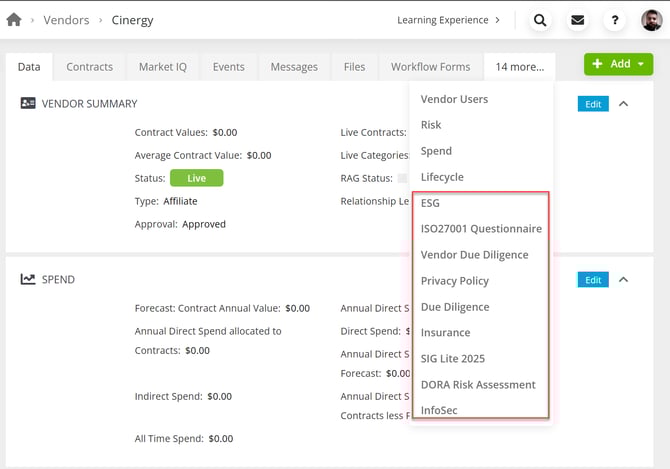The height and width of the screenshot is (469, 670).
Task: Click the Vendor Summary card icon
Action: 28,103
